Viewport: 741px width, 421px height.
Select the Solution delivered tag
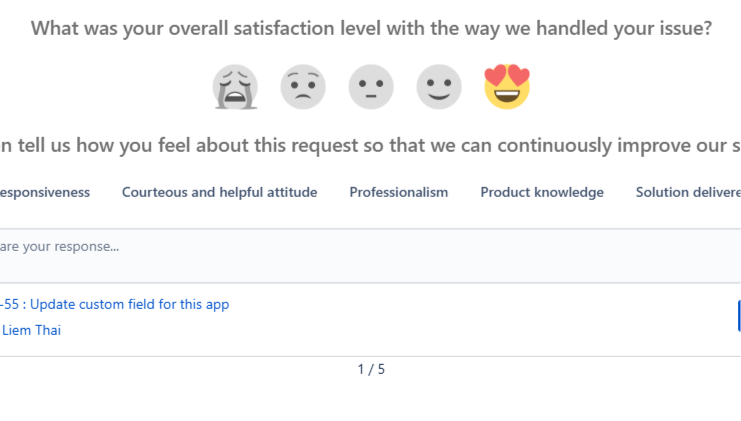(688, 192)
